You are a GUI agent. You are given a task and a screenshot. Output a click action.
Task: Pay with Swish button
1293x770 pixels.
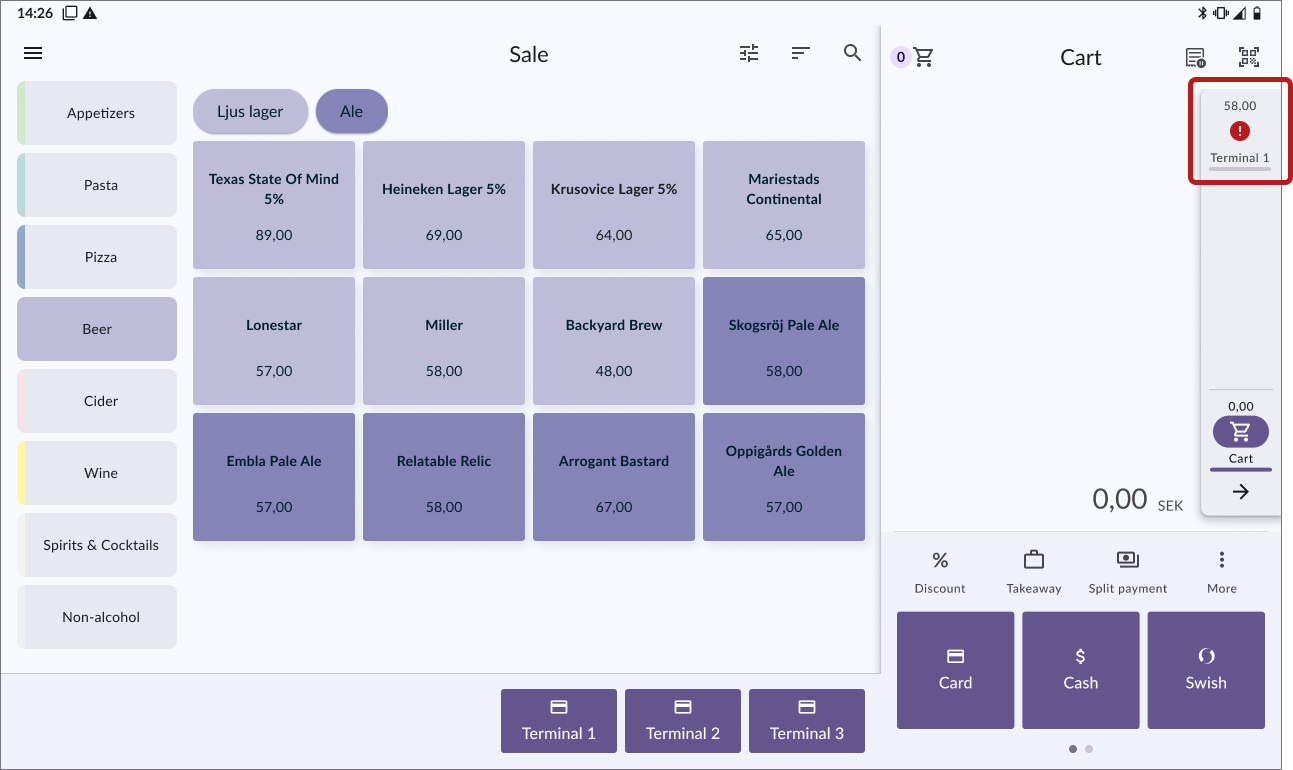click(1206, 670)
